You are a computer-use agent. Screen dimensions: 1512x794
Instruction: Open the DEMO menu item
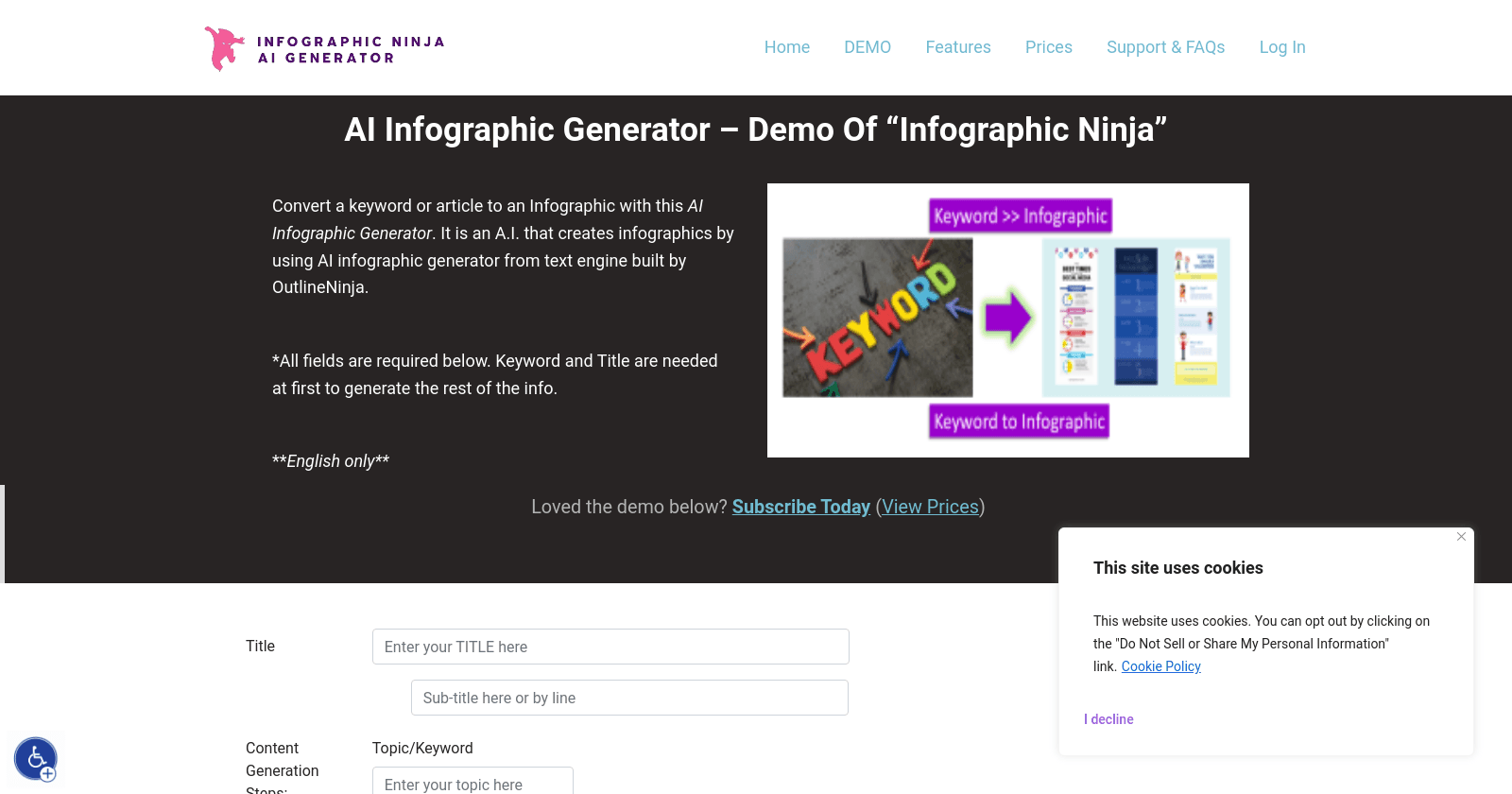(x=868, y=47)
